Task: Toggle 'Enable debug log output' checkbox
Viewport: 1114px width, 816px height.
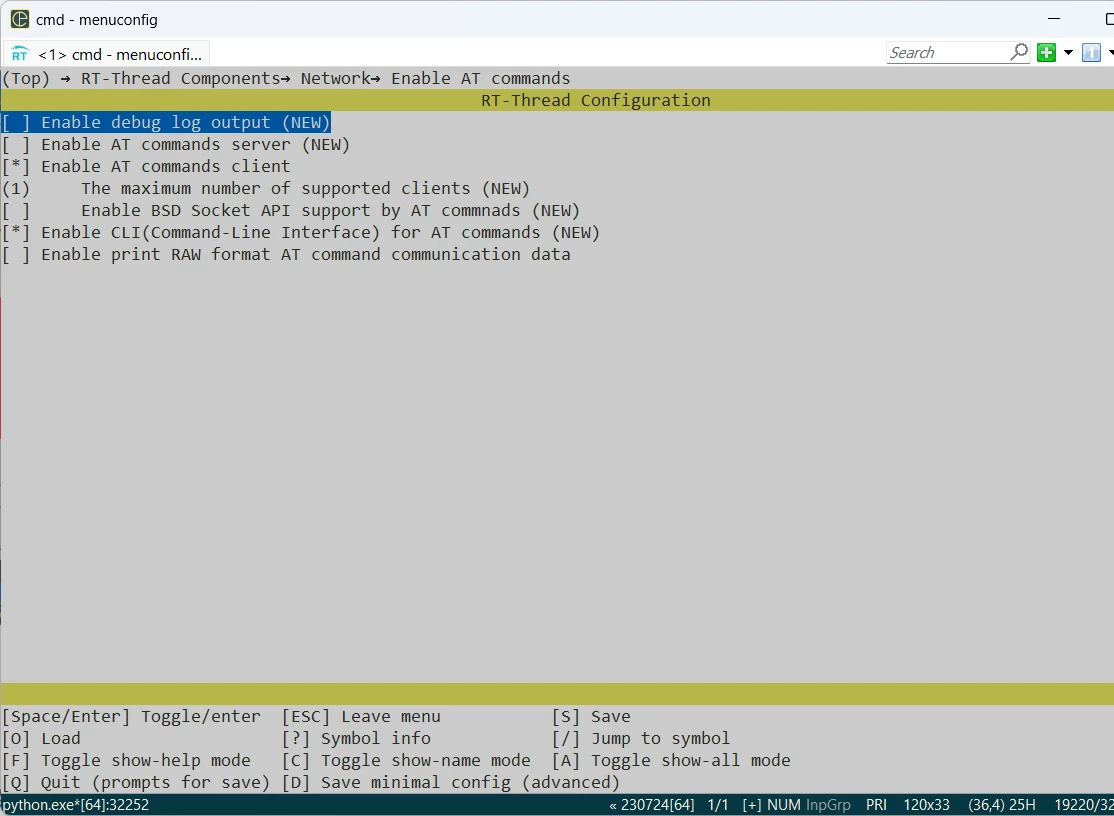Action: tap(16, 122)
